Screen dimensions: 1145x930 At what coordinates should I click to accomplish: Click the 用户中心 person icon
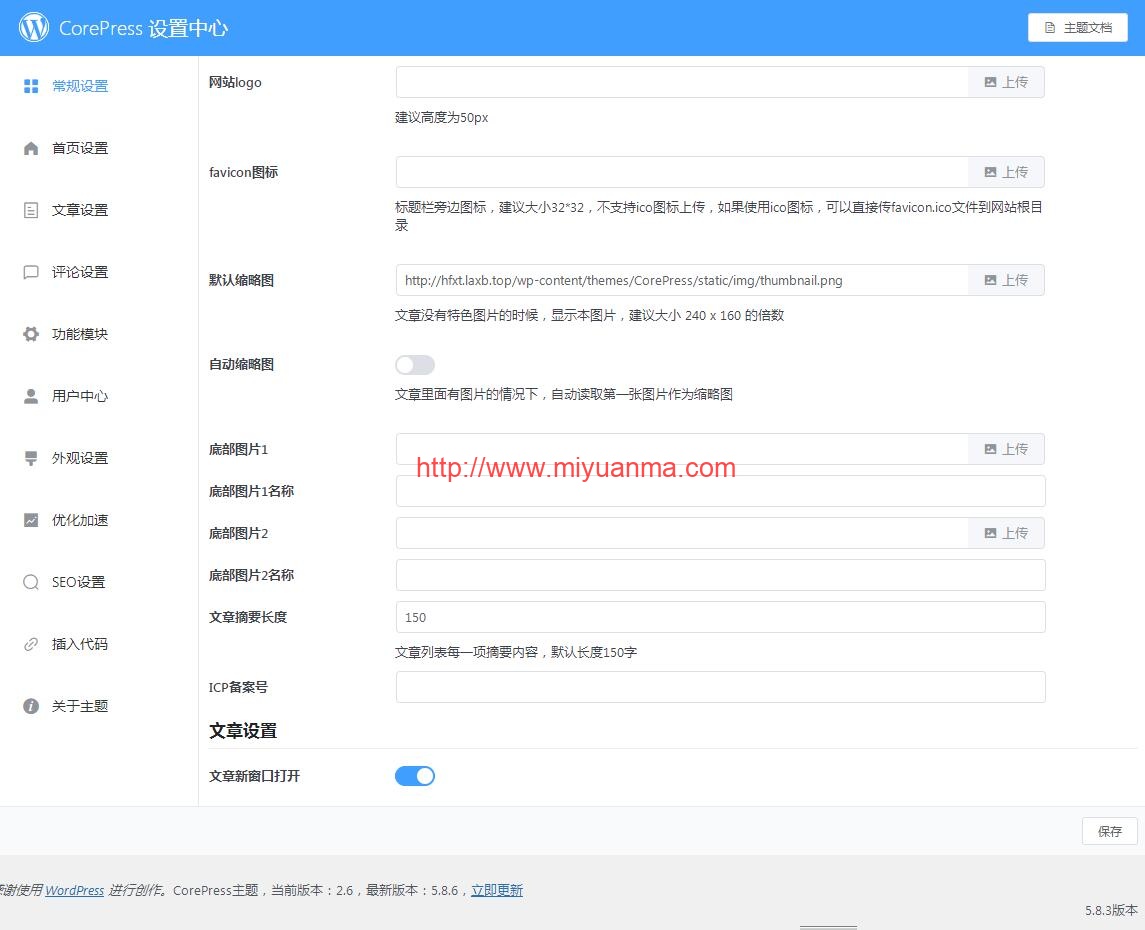[x=31, y=396]
